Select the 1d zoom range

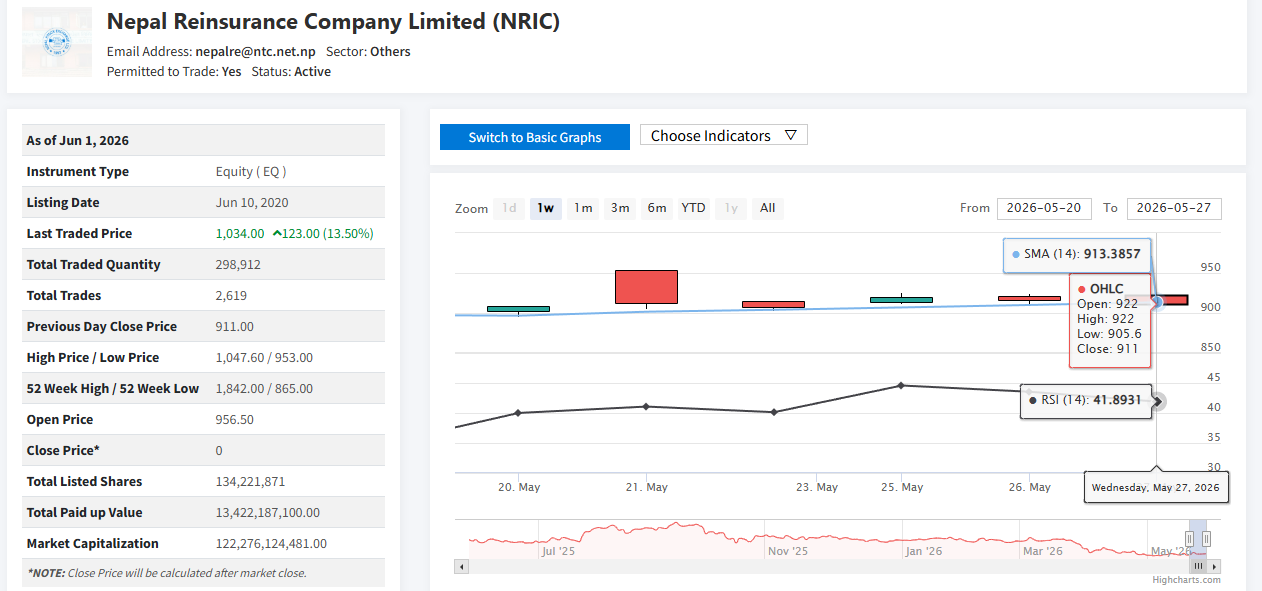tap(509, 208)
